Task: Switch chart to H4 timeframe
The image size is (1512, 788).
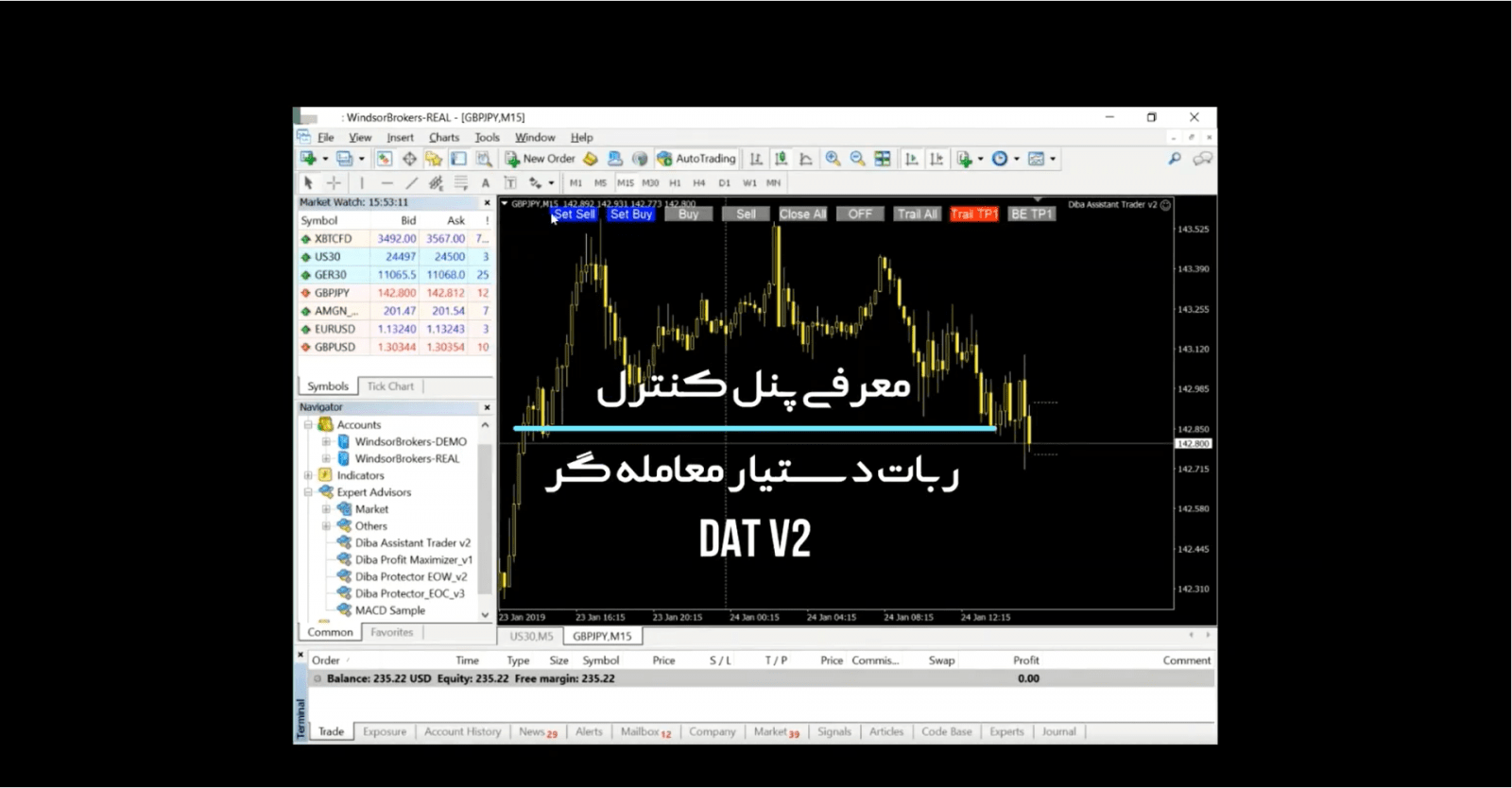Action: click(x=699, y=183)
